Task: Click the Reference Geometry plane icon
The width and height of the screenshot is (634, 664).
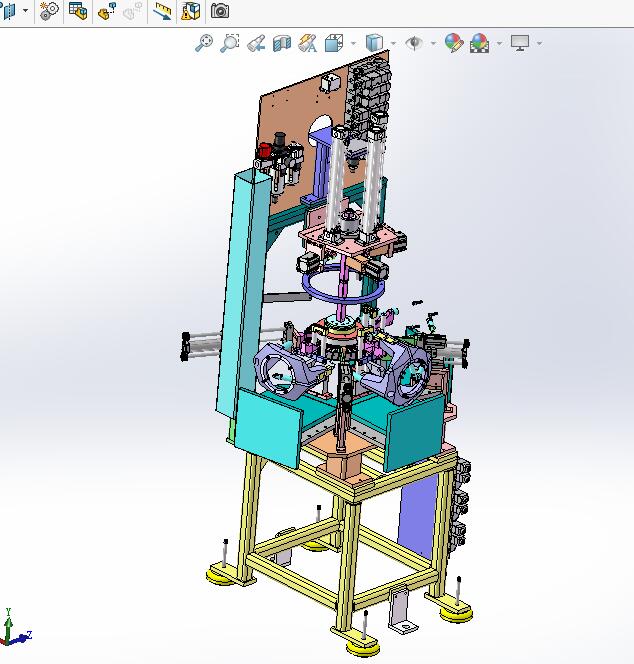Action: [8, 11]
